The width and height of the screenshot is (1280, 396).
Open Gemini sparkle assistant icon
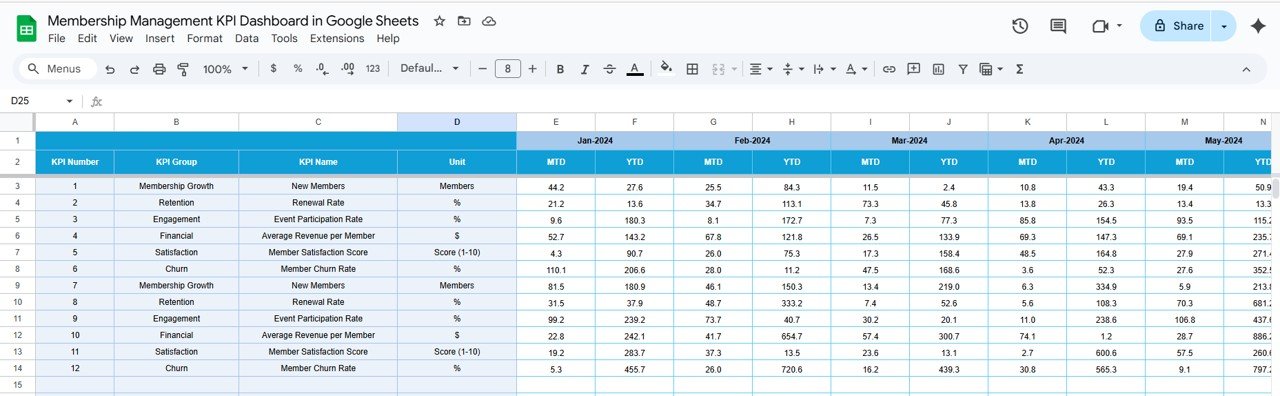[x=1259, y=26]
